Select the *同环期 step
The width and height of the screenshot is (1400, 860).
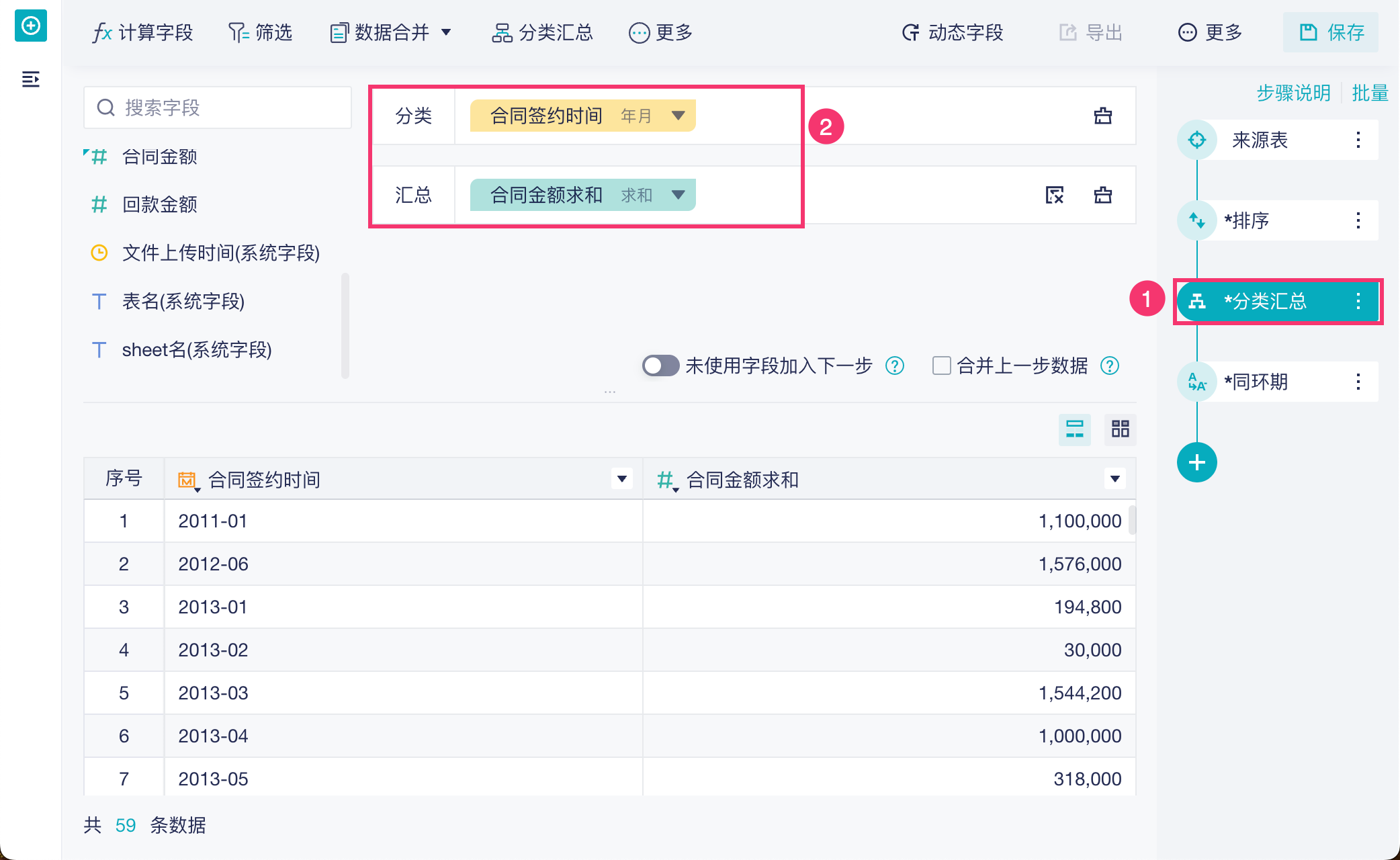tap(1255, 382)
